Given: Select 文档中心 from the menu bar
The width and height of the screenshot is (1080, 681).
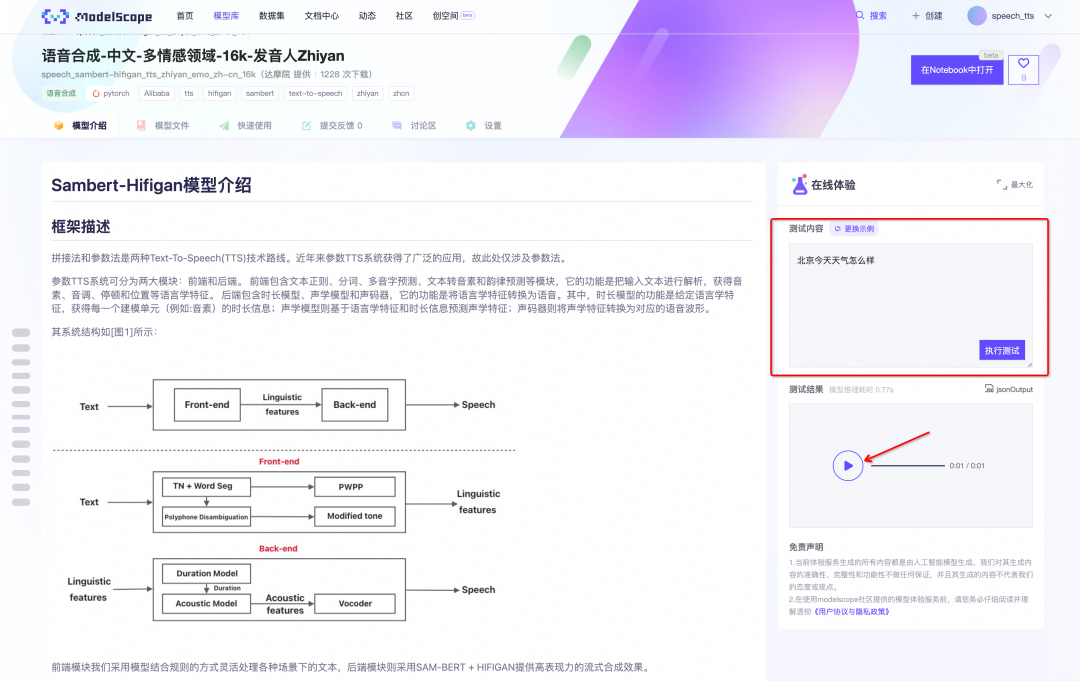Looking at the screenshot, I should pyautogui.click(x=321, y=15).
